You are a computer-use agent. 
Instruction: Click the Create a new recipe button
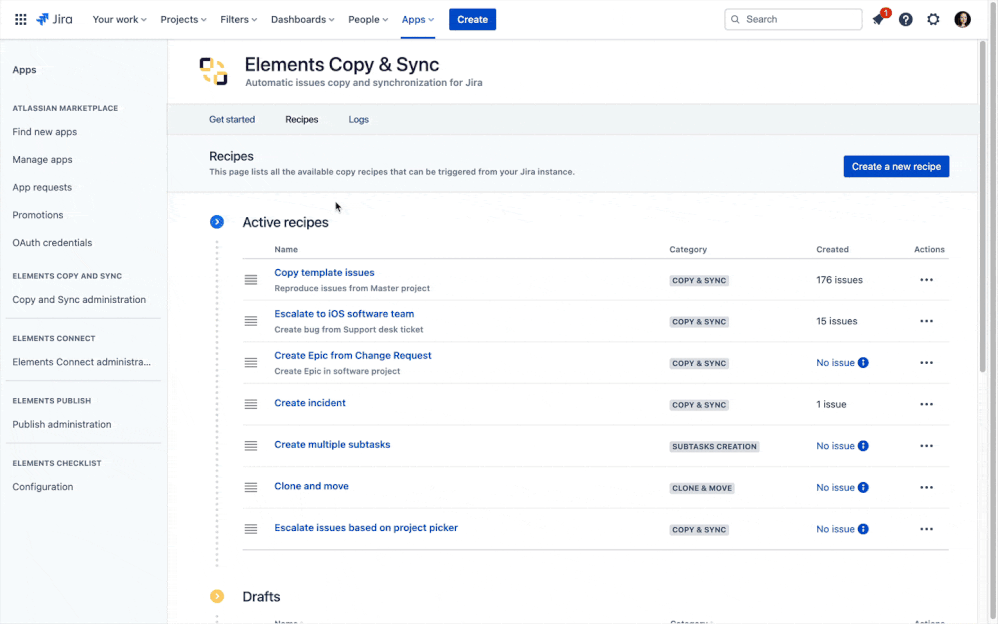pos(896,166)
